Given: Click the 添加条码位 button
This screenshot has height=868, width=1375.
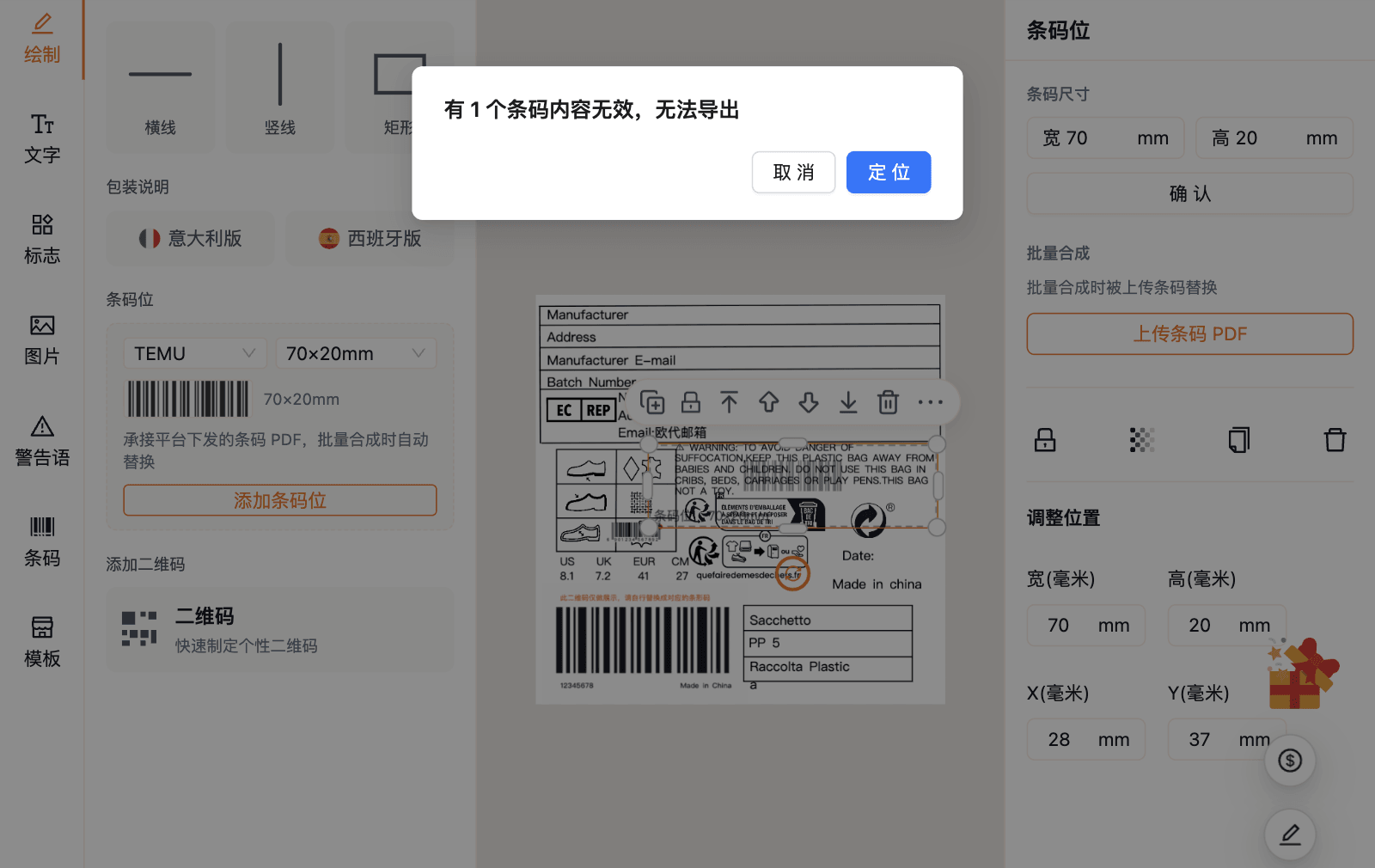Looking at the screenshot, I should tap(280, 500).
